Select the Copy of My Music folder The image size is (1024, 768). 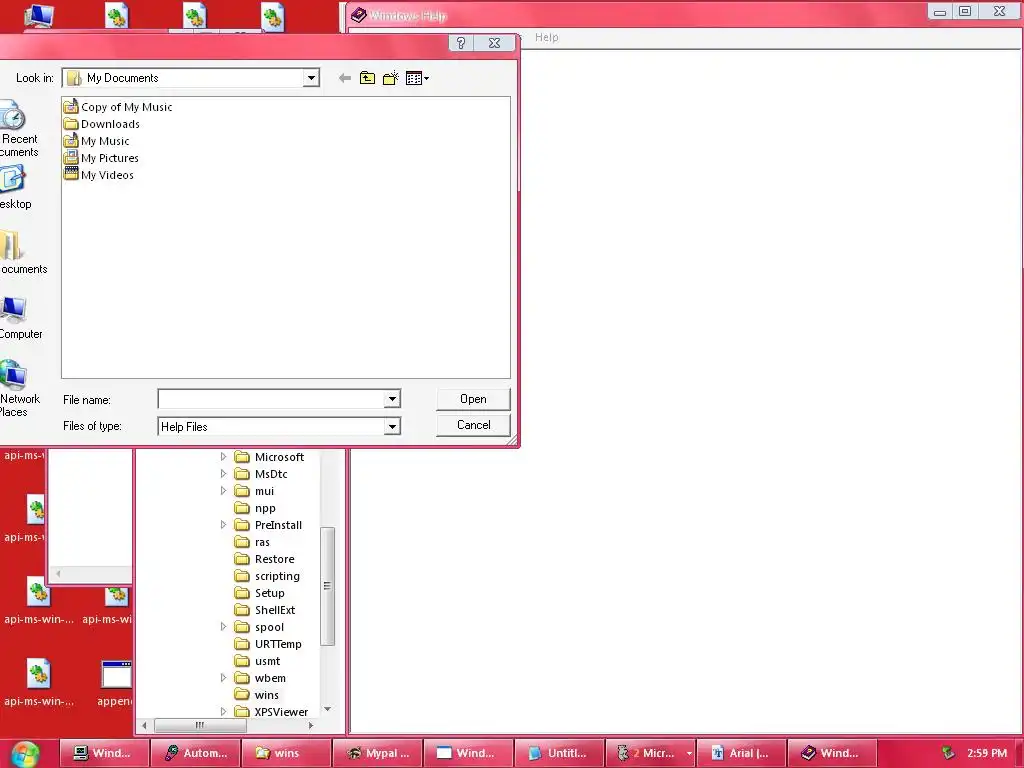pyautogui.click(x=118, y=106)
